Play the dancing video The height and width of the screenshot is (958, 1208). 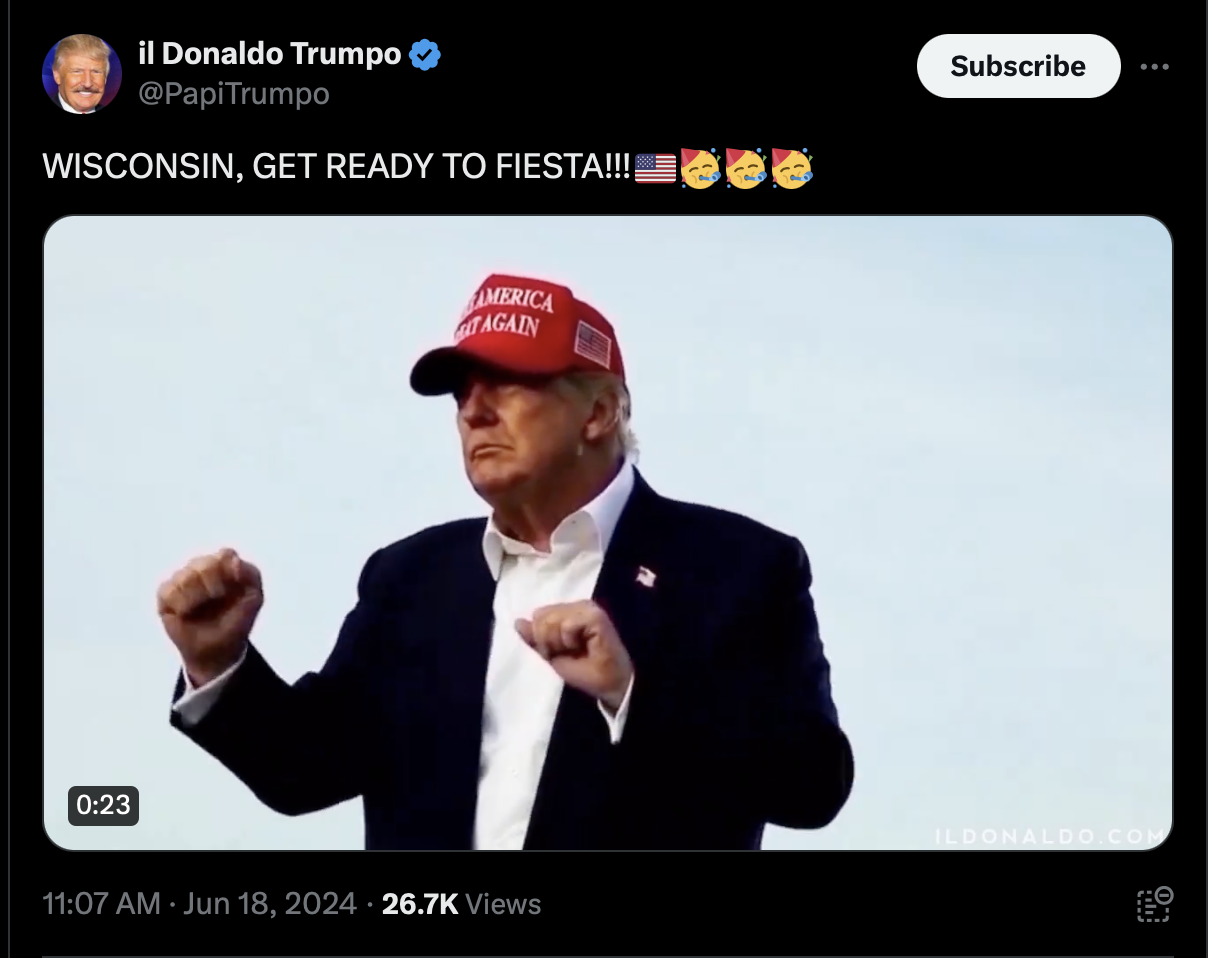607,533
